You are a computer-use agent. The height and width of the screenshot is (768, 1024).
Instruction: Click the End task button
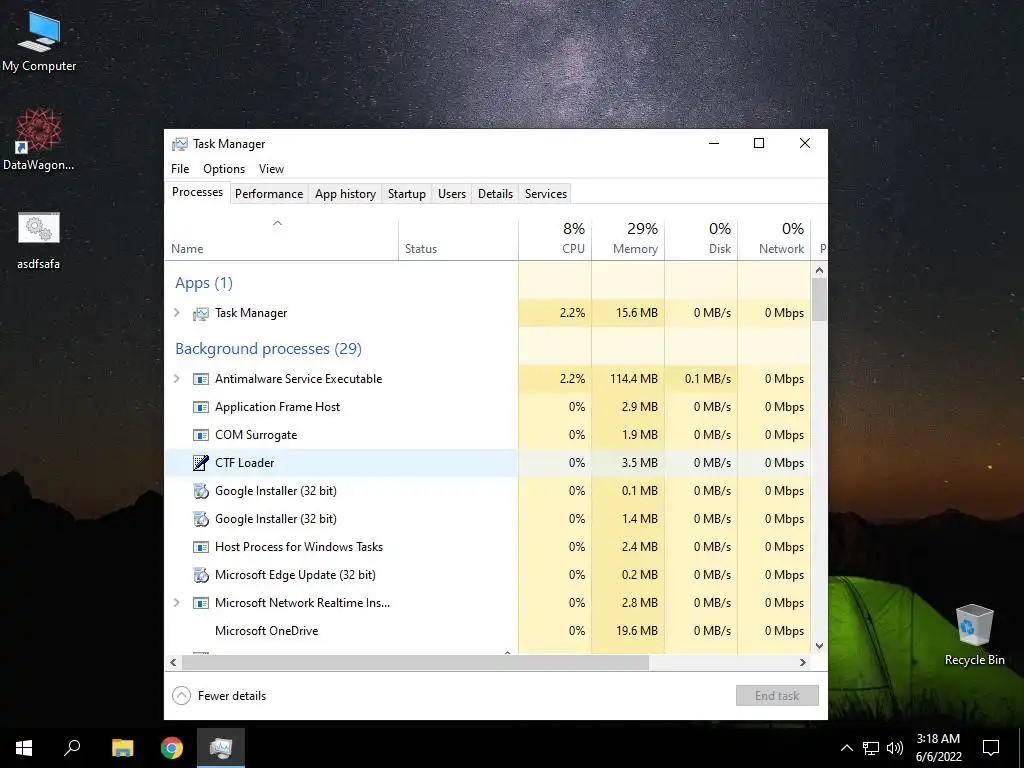tap(777, 696)
